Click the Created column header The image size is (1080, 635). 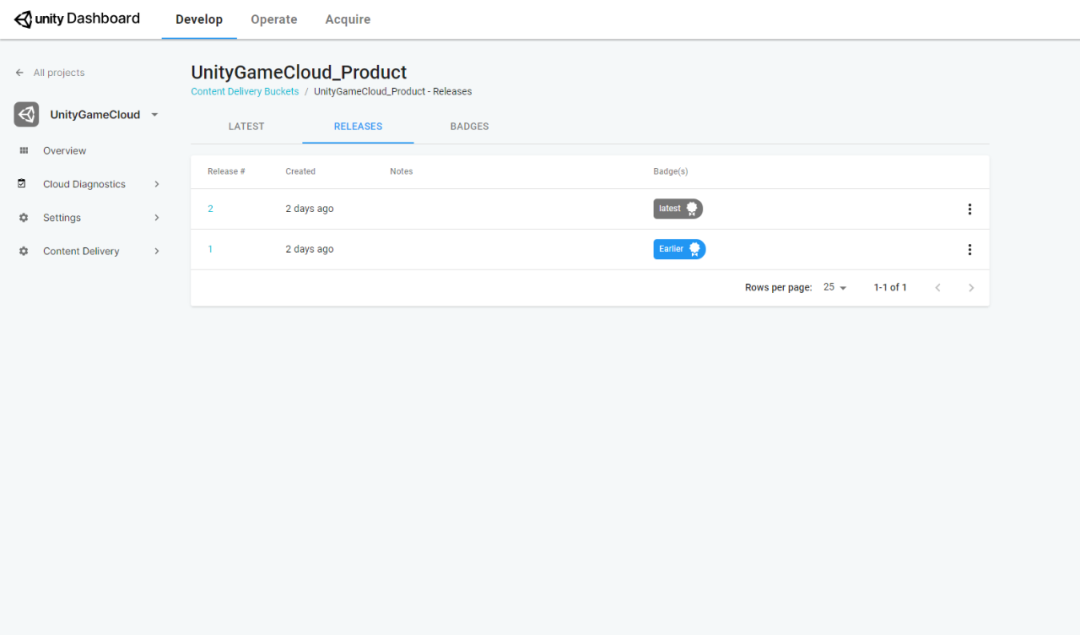[300, 171]
